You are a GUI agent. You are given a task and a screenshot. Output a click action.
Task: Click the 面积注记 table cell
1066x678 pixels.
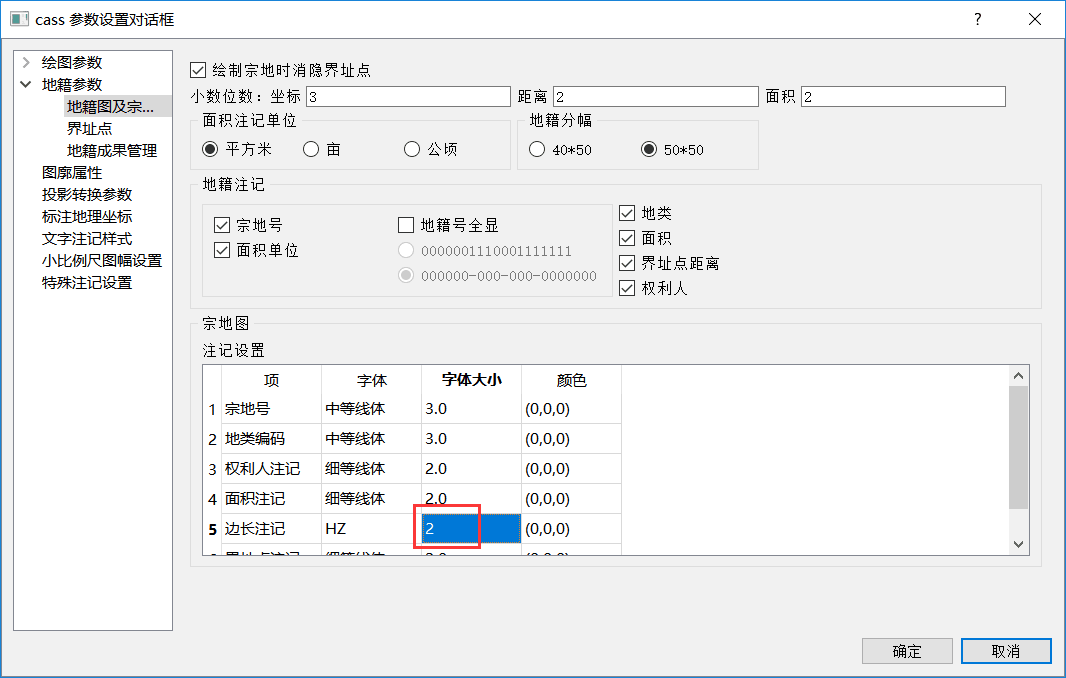pos(271,499)
